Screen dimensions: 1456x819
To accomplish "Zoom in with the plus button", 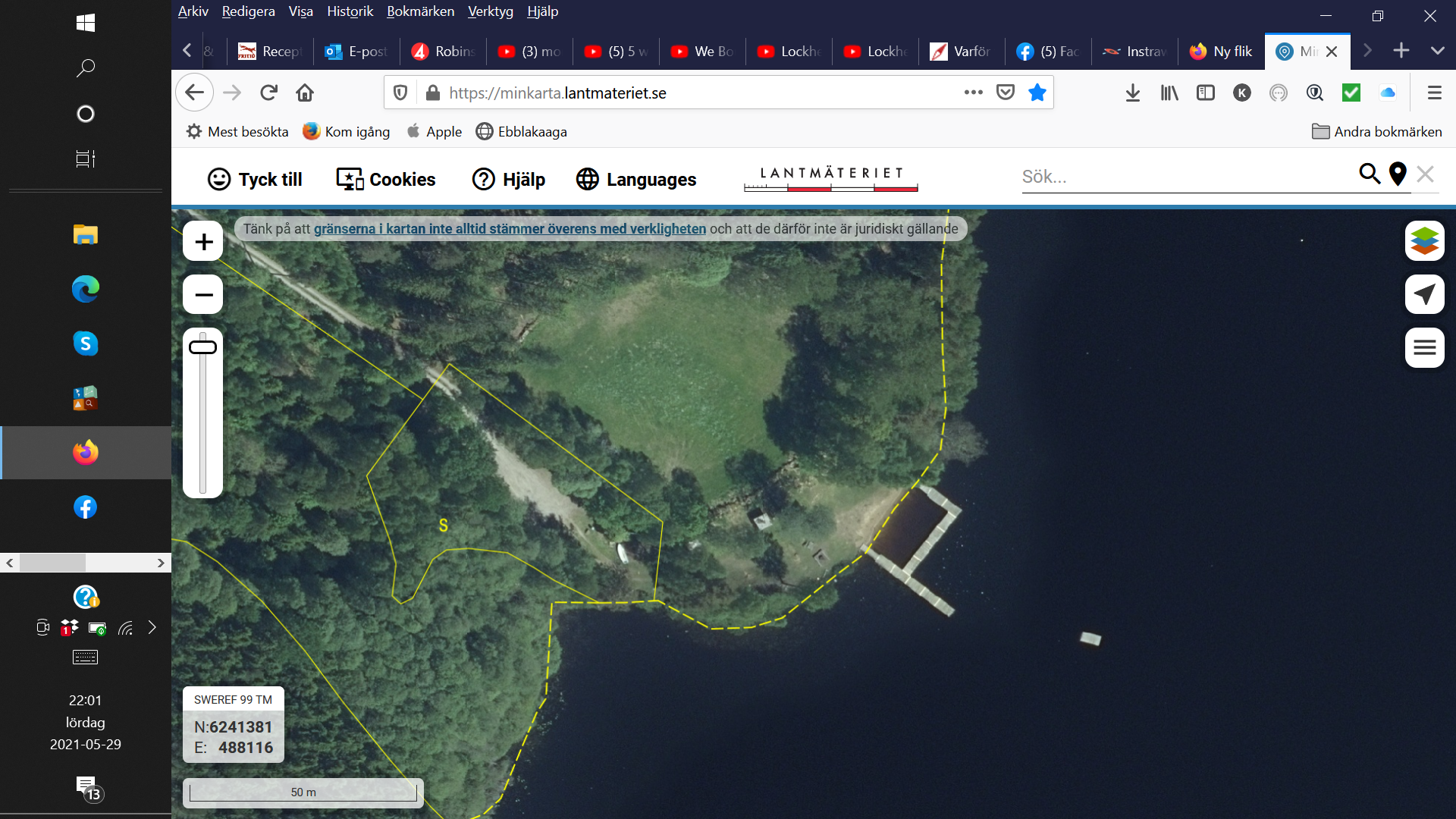I will [203, 242].
